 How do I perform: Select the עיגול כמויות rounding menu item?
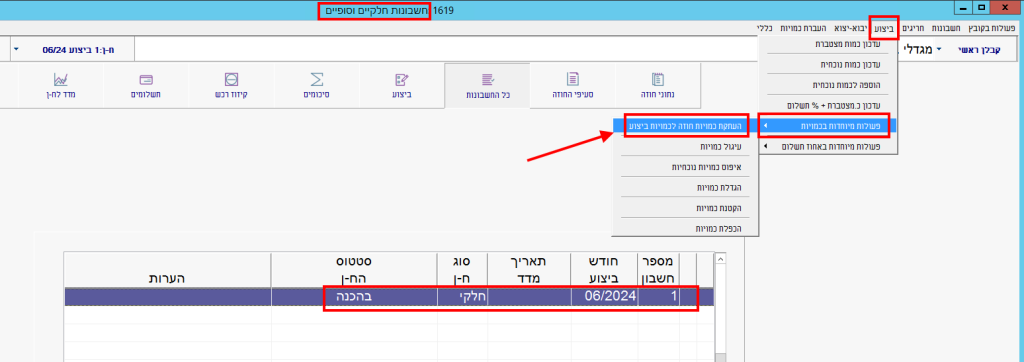coord(686,146)
